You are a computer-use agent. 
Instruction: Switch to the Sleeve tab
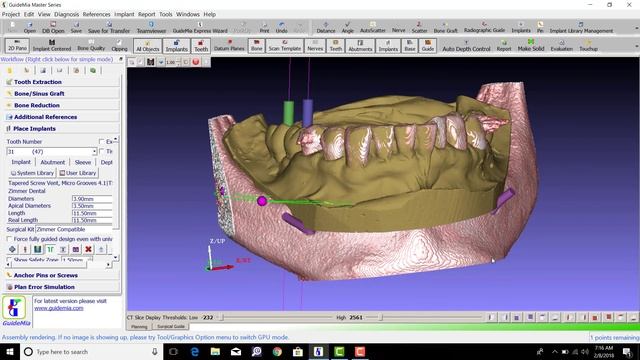point(83,162)
